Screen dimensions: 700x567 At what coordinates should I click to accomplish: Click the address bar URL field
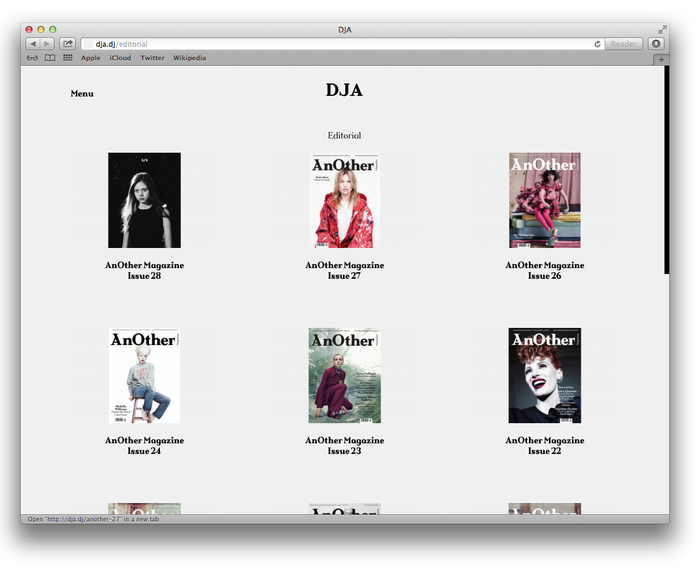(340, 44)
